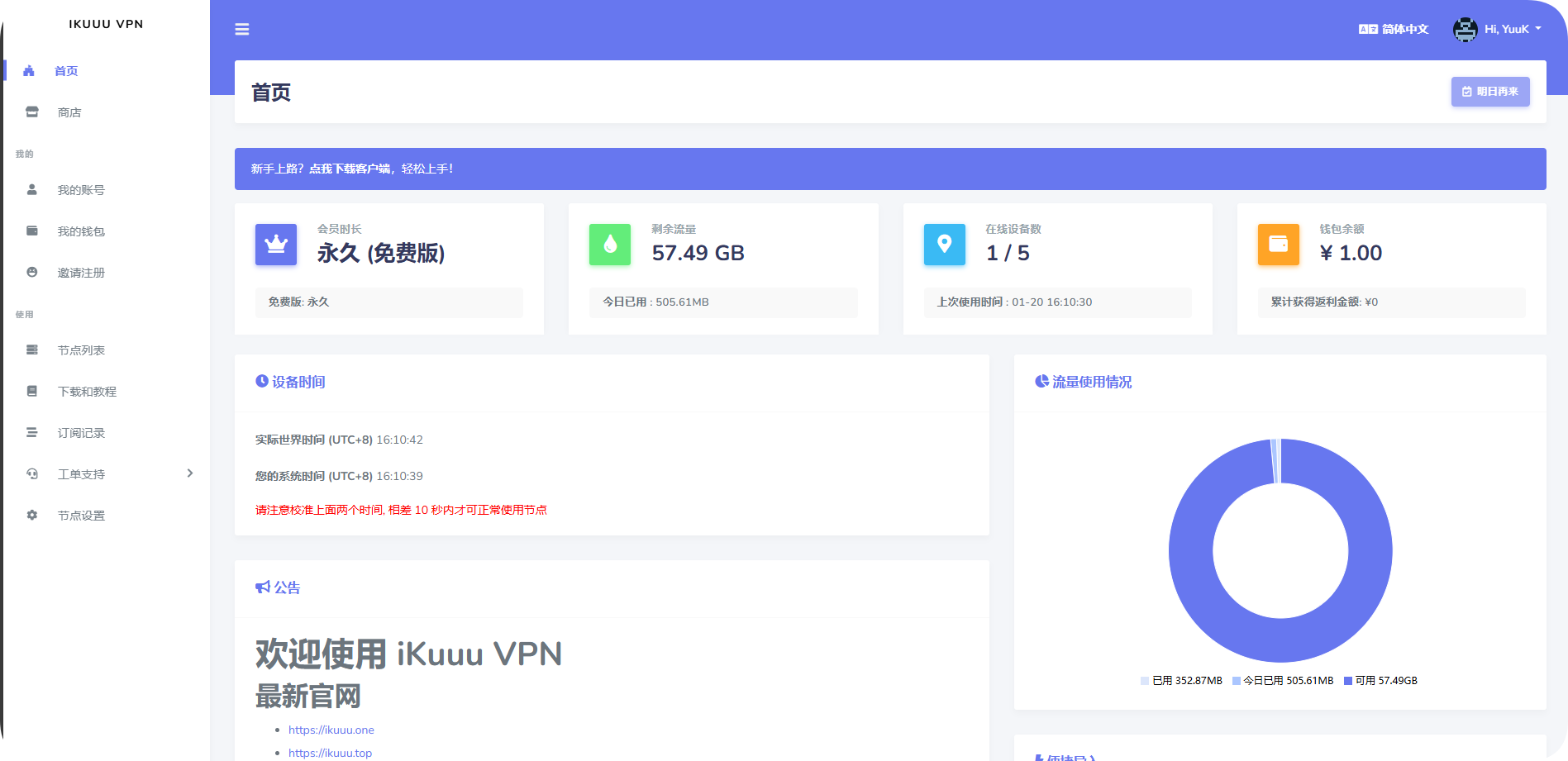
Task: Open 节点列表 in sidebar
Action: tap(81, 350)
